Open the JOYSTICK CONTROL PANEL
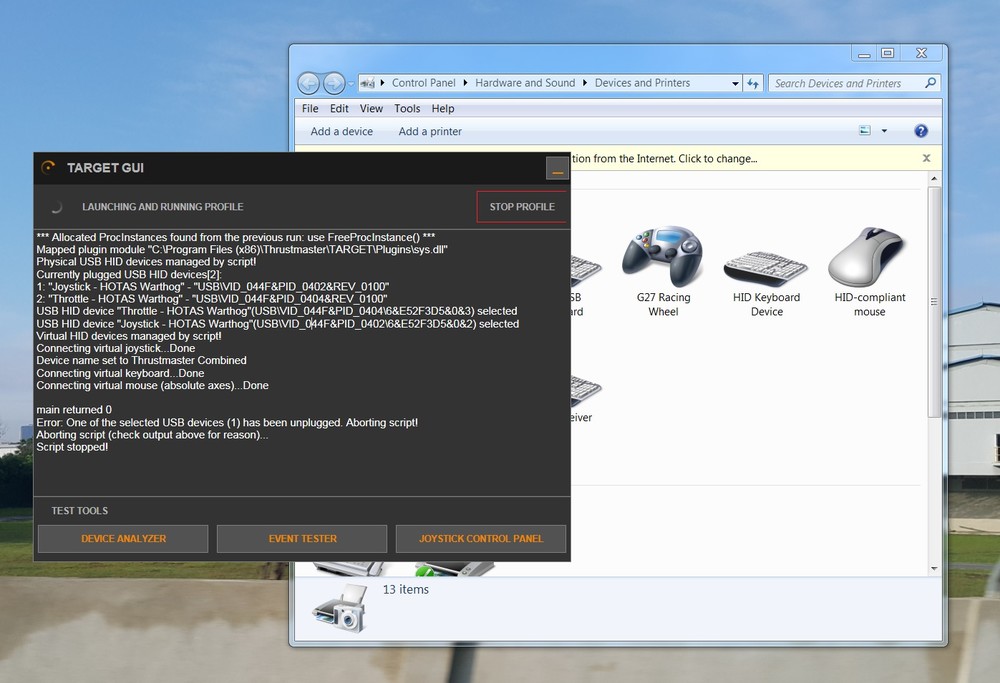The image size is (1000, 683). point(481,539)
